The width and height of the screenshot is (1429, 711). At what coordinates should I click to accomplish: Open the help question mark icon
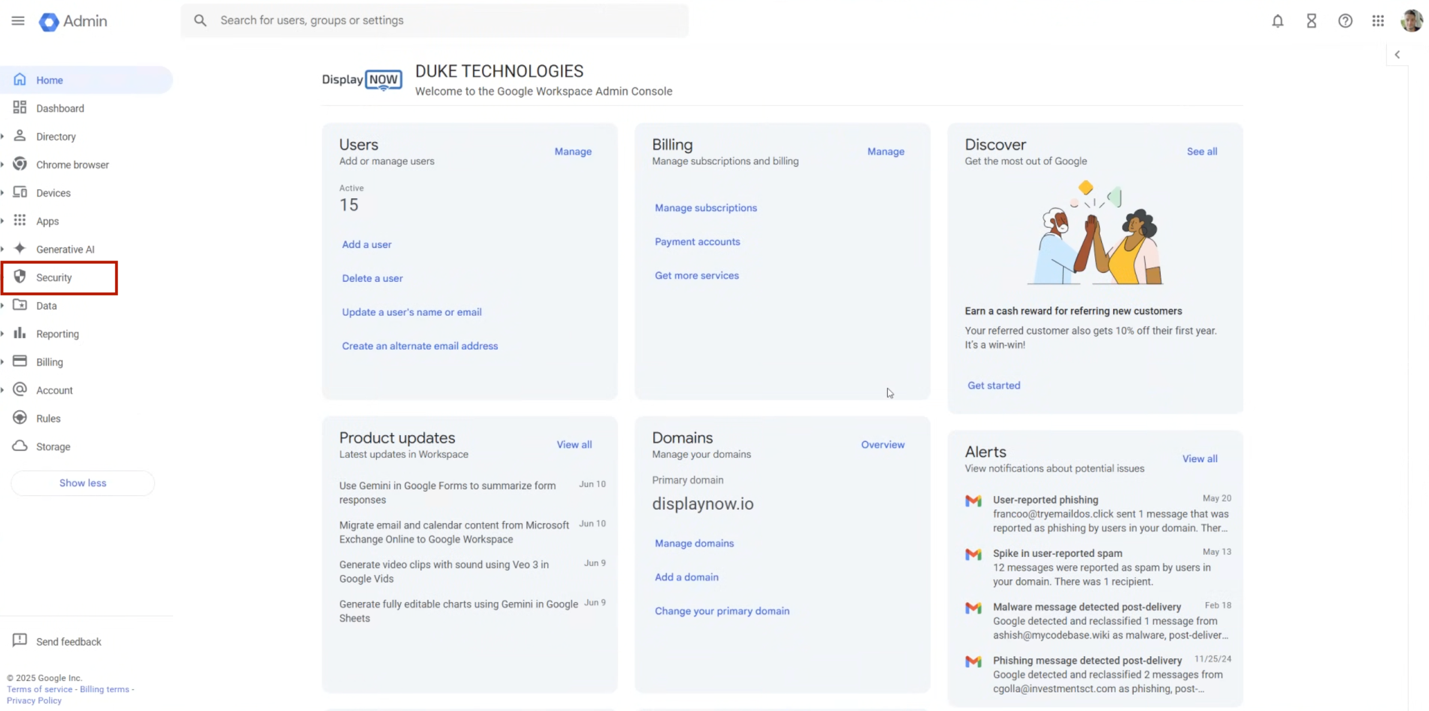pyautogui.click(x=1345, y=21)
